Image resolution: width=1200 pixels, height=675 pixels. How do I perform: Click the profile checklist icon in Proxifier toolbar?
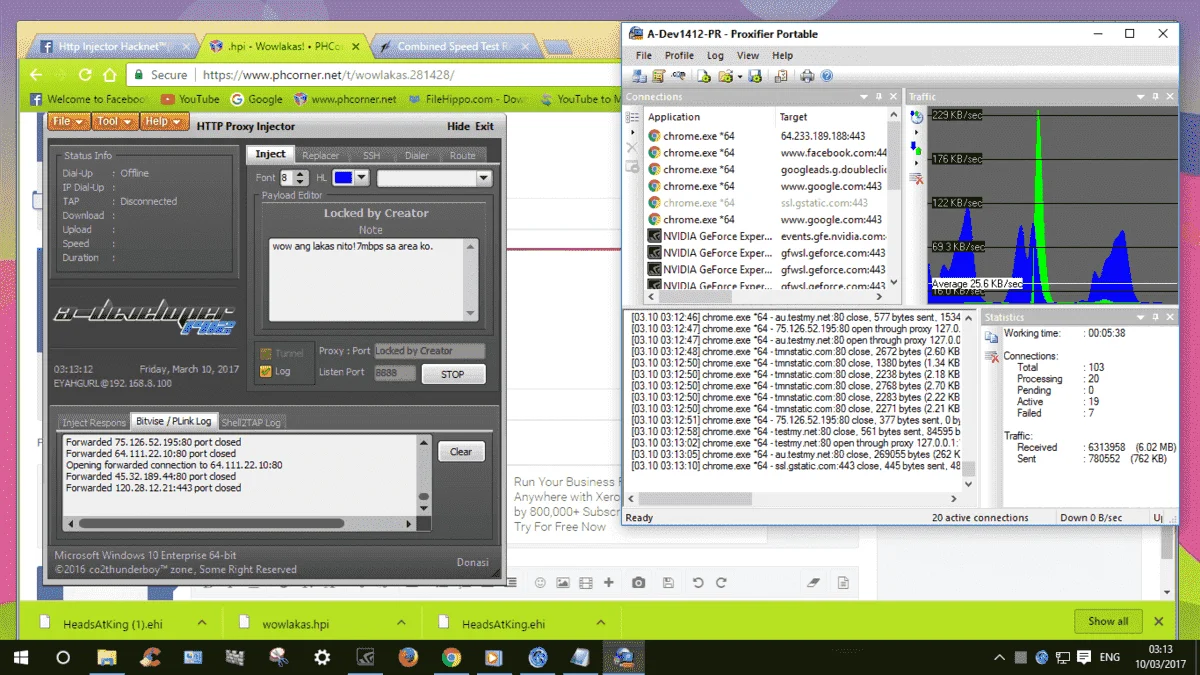coord(780,76)
